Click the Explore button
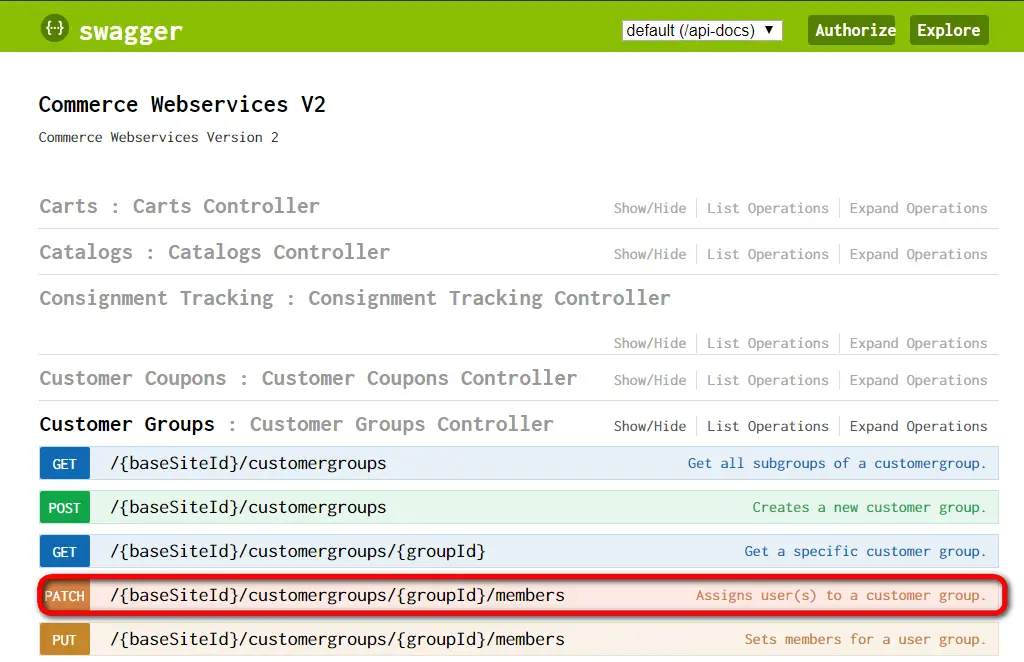The width and height of the screenshot is (1024, 662). coord(949,30)
